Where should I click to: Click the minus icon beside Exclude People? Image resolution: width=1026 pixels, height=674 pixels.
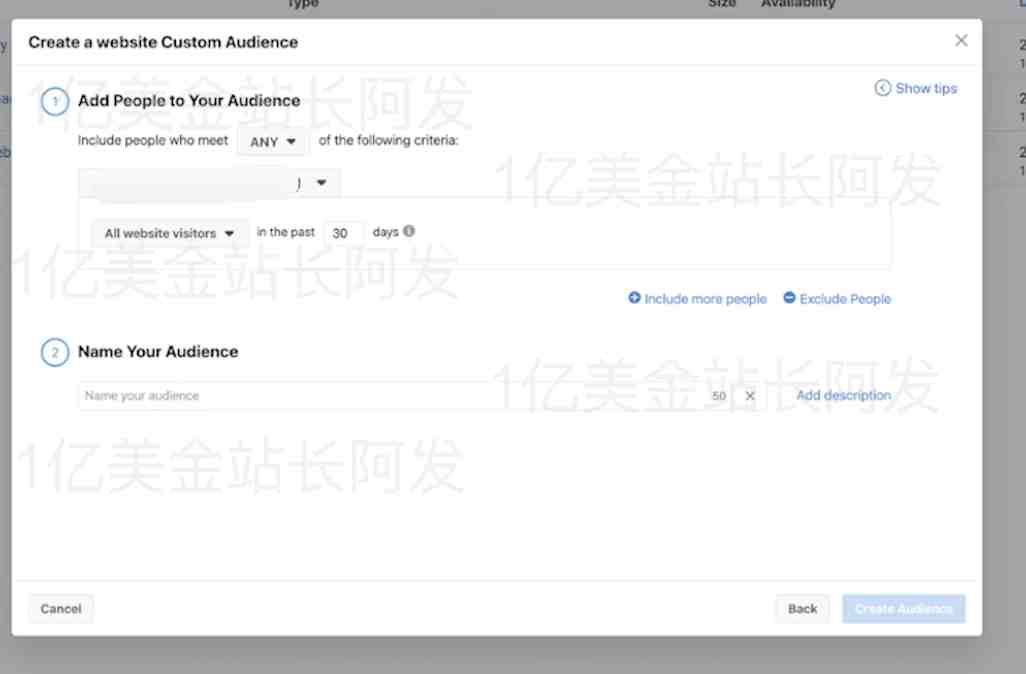coord(789,298)
